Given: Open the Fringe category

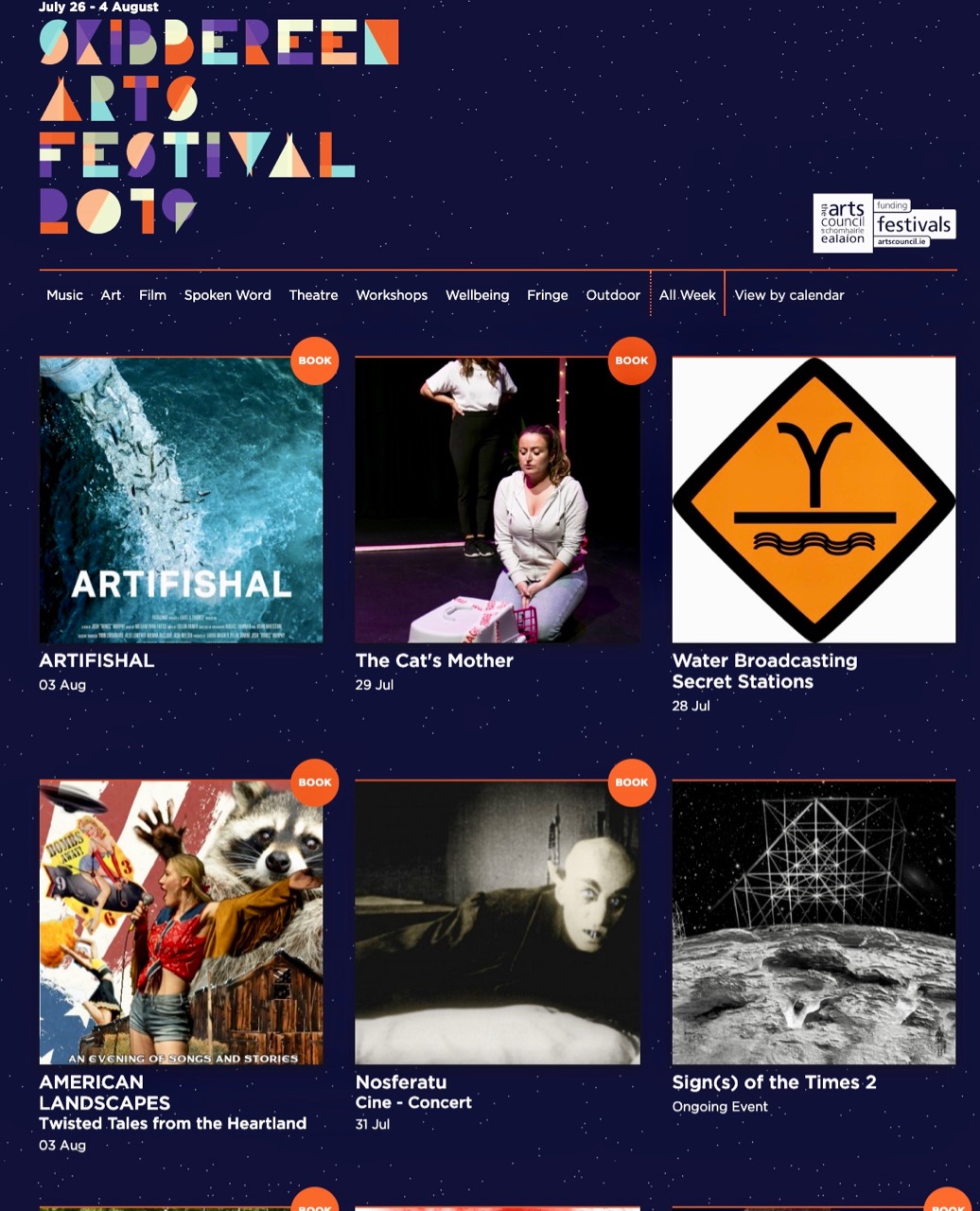Looking at the screenshot, I should [548, 295].
